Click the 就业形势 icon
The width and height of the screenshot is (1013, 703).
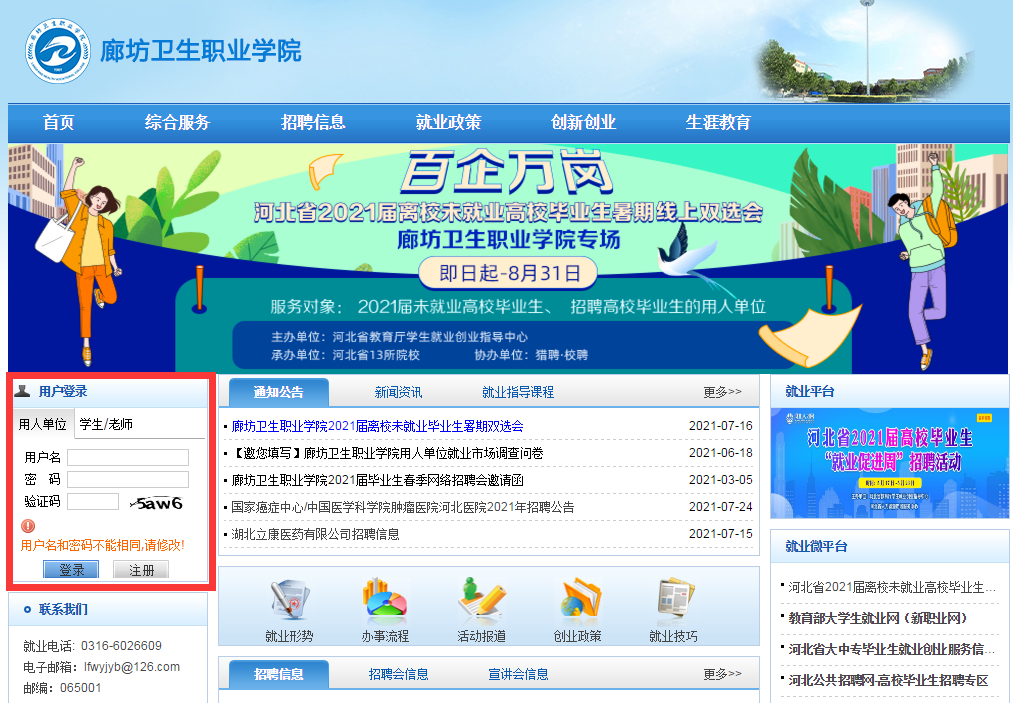(x=289, y=600)
